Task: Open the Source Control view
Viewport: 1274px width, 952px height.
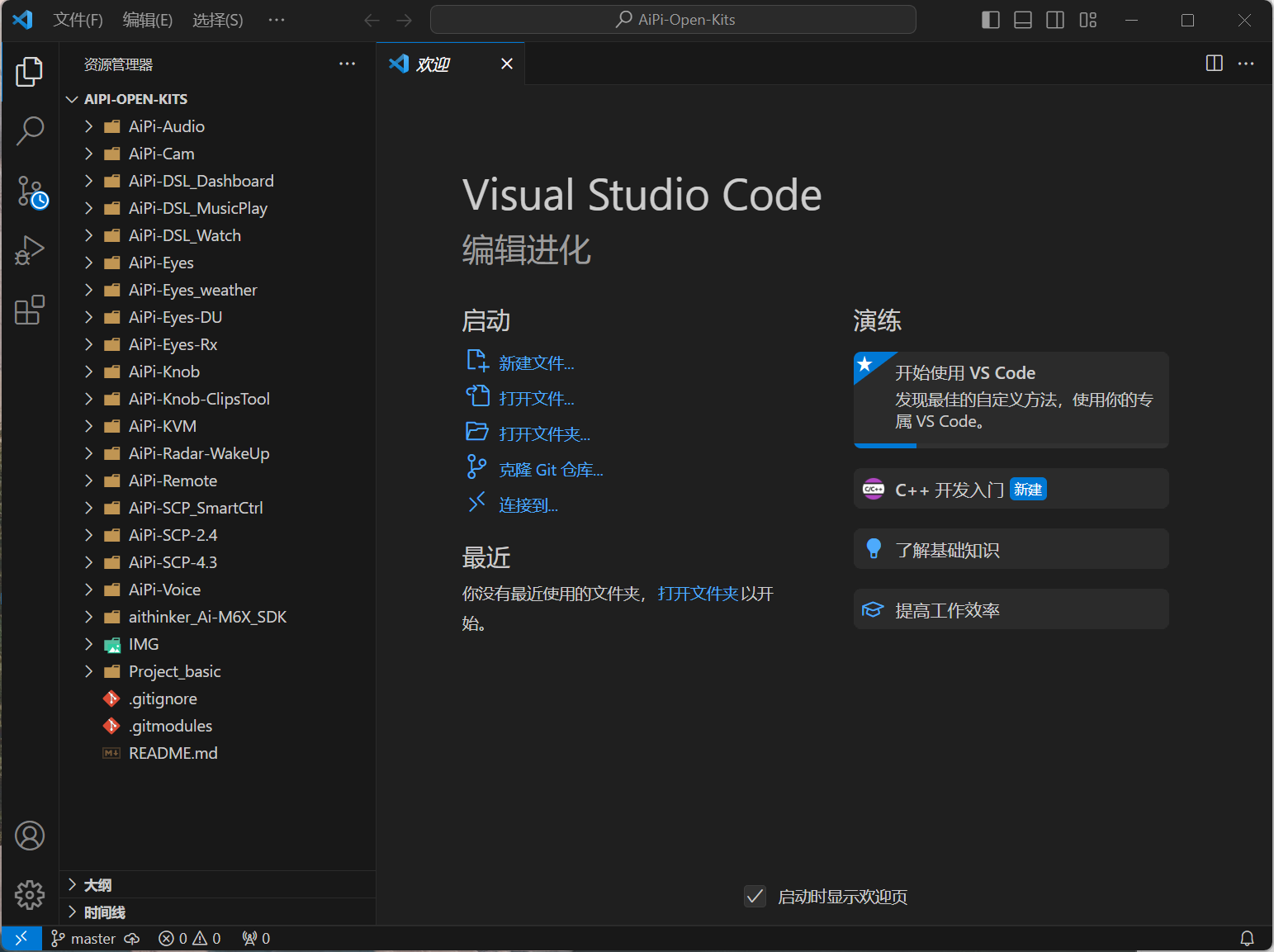Action: coord(31,192)
